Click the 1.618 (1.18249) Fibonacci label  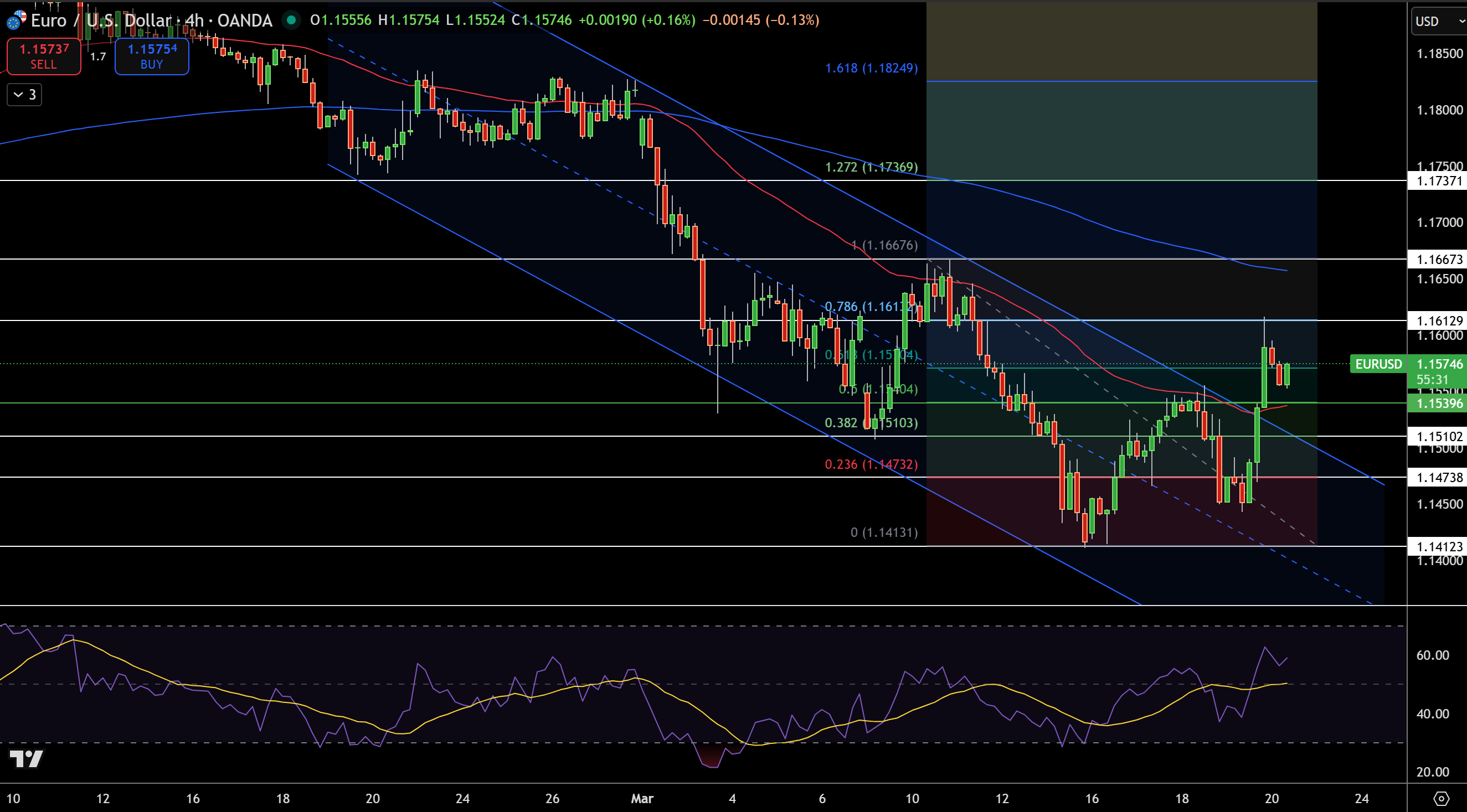(871, 68)
